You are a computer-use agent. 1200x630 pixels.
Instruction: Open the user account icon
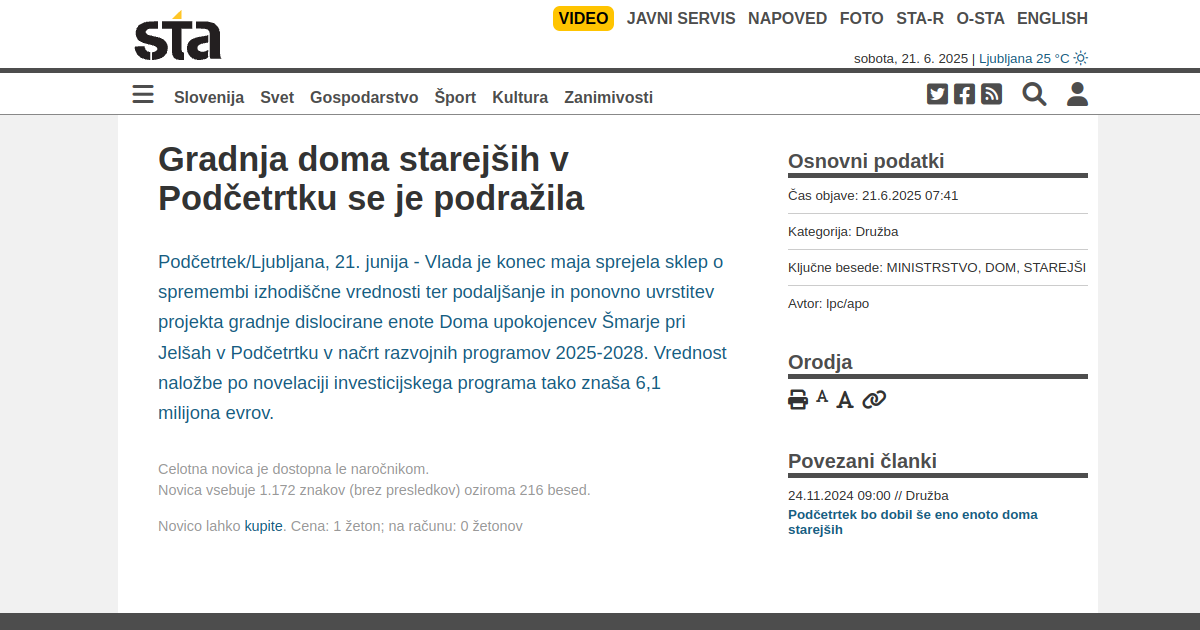[1077, 94]
